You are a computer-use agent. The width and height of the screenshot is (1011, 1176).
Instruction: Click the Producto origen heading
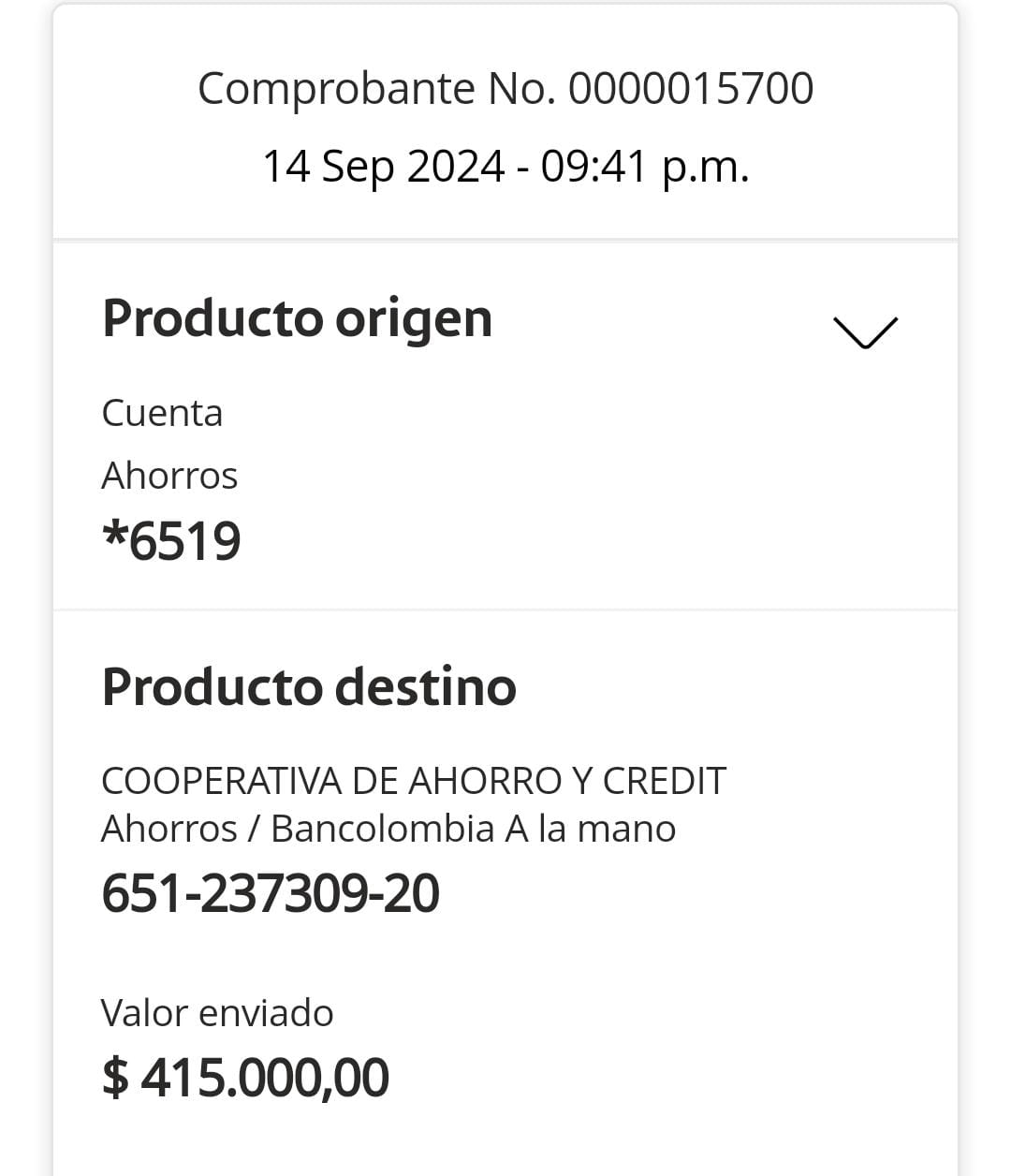pyautogui.click(x=297, y=318)
